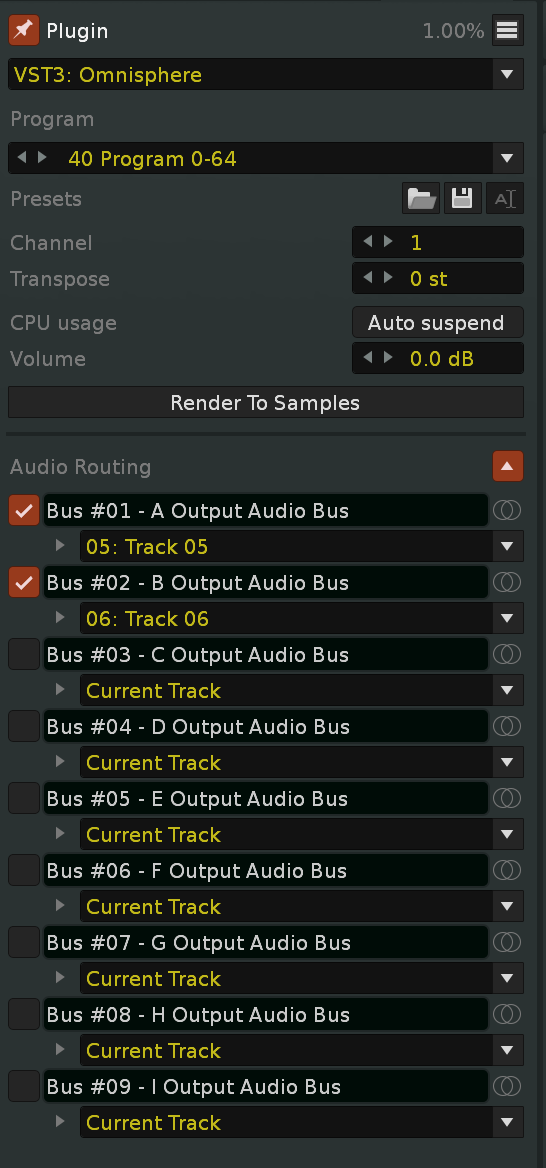Open the 40 Program 0-64 dropdown arrow
Image resolution: width=546 pixels, height=1168 pixels.
(507, 158)
